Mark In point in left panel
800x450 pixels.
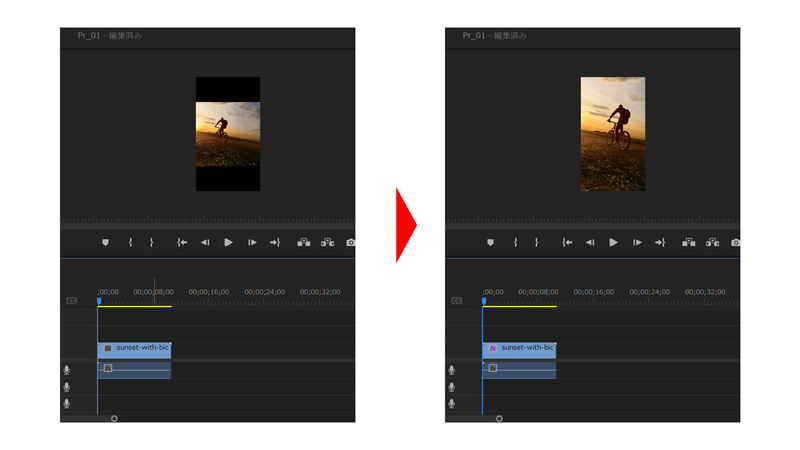click(131, 242)
